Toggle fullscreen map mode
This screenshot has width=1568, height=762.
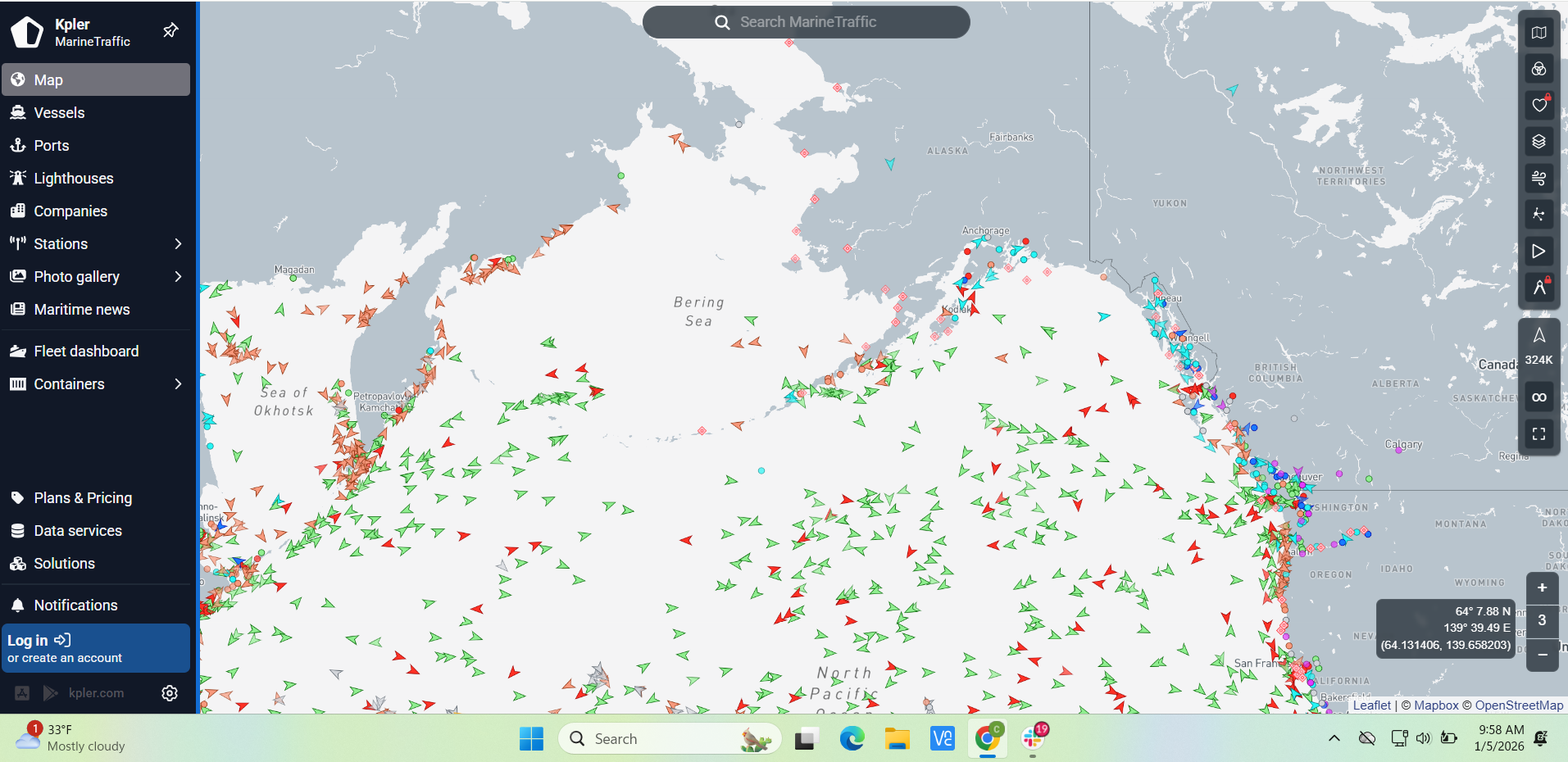[1538, 433]
